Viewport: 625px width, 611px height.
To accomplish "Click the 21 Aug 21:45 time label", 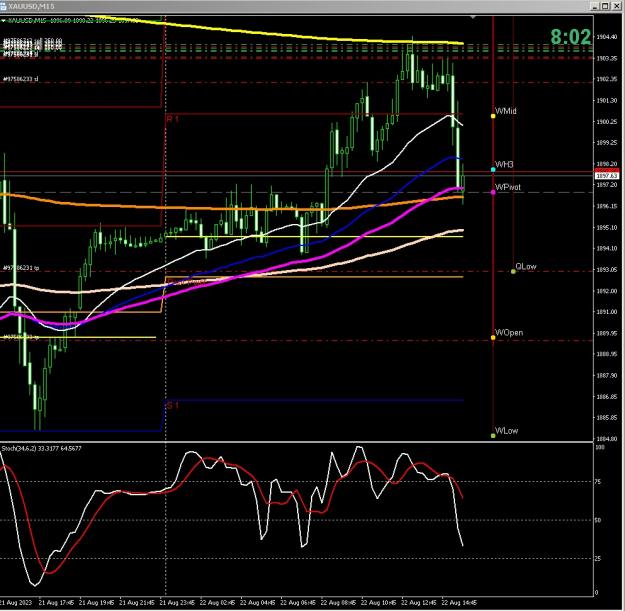I will click(x=137, y=603).
